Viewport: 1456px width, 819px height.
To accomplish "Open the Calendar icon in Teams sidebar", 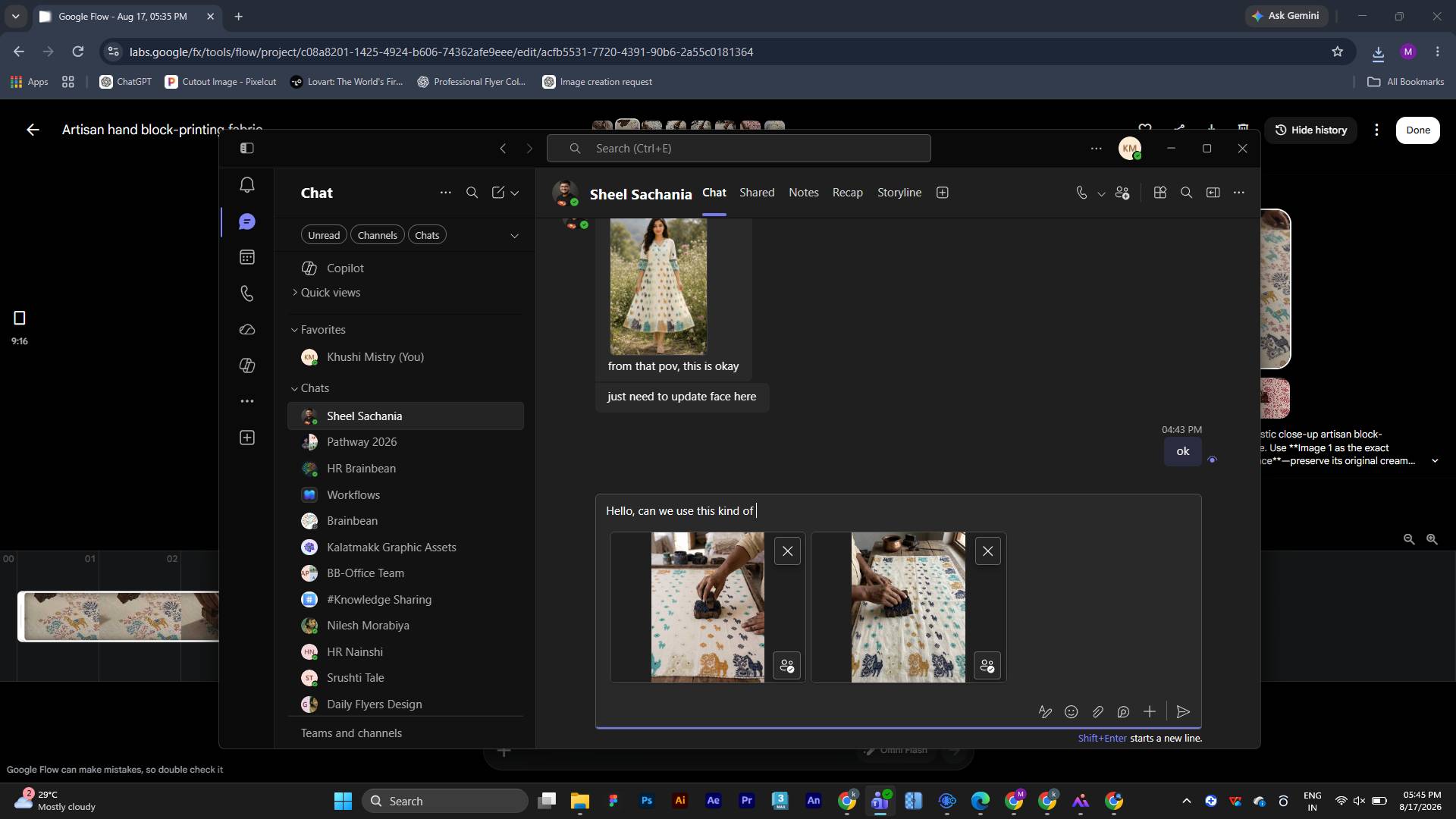I will point(246,257).
